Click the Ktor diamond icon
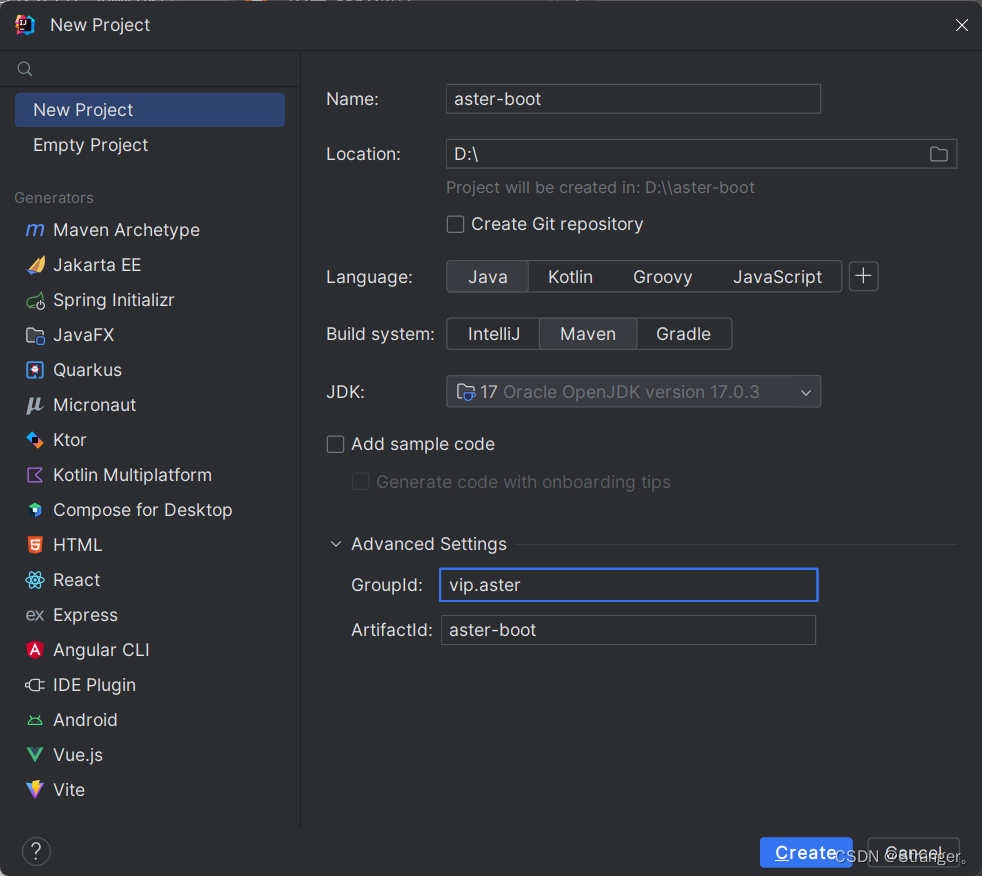This screenshot has height=876, width=982. [35, 440]
